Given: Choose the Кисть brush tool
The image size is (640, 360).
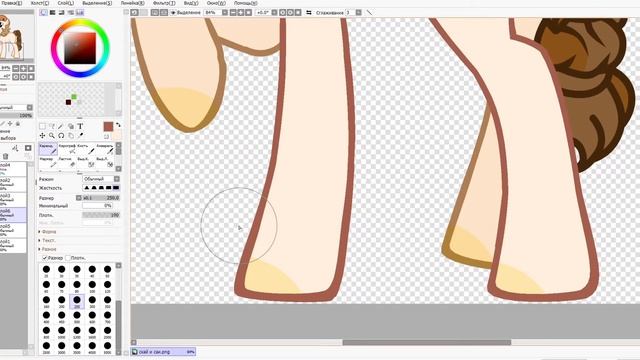Looking at the screenshot, I should click(x=85, y=149).
